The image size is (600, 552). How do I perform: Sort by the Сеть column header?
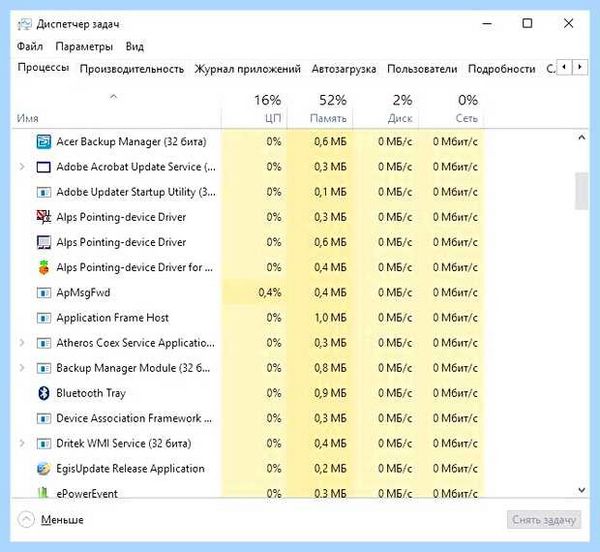click(452, 109)
